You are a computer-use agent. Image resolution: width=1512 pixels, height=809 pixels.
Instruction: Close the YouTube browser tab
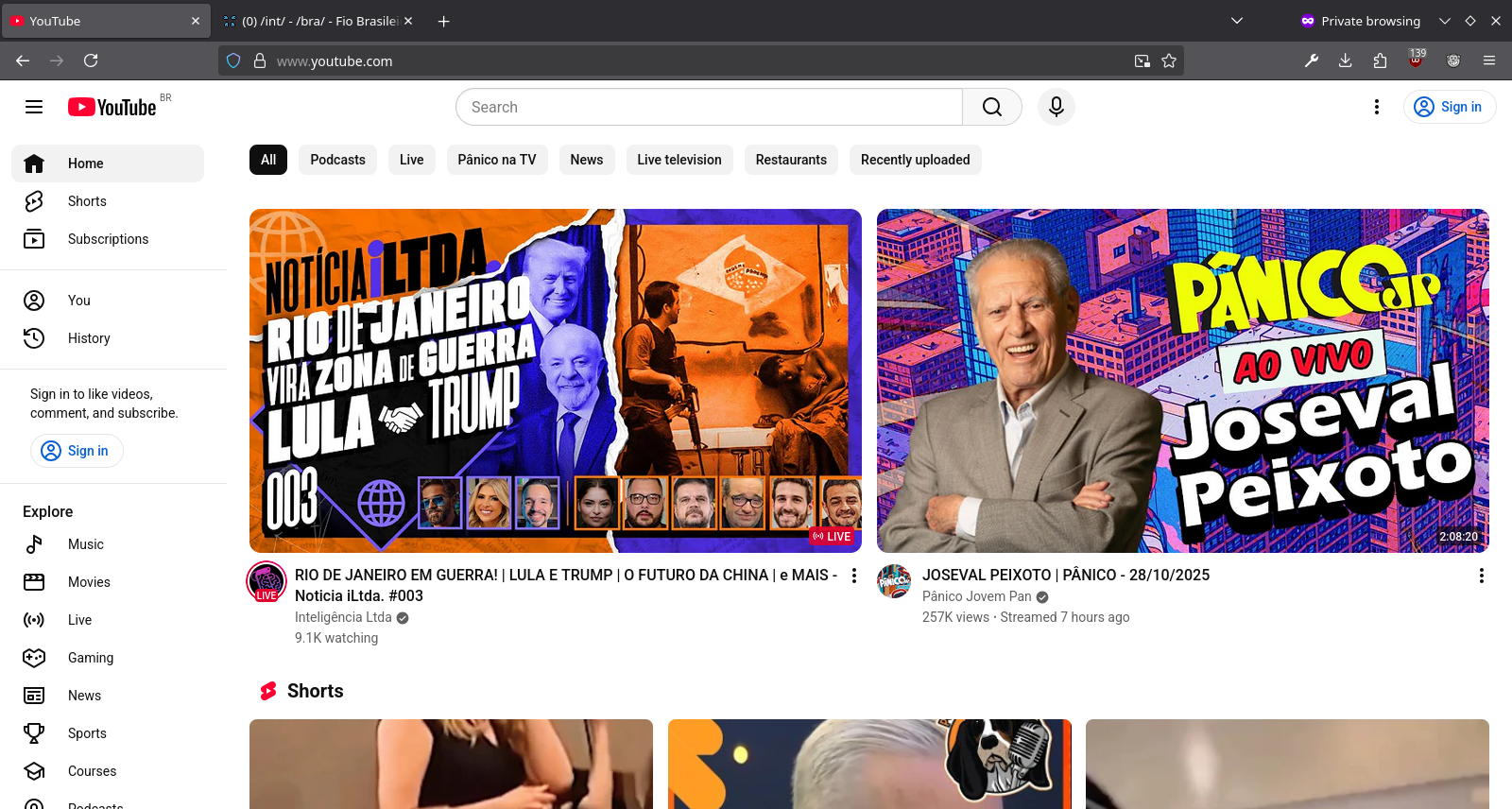[196, 21]
